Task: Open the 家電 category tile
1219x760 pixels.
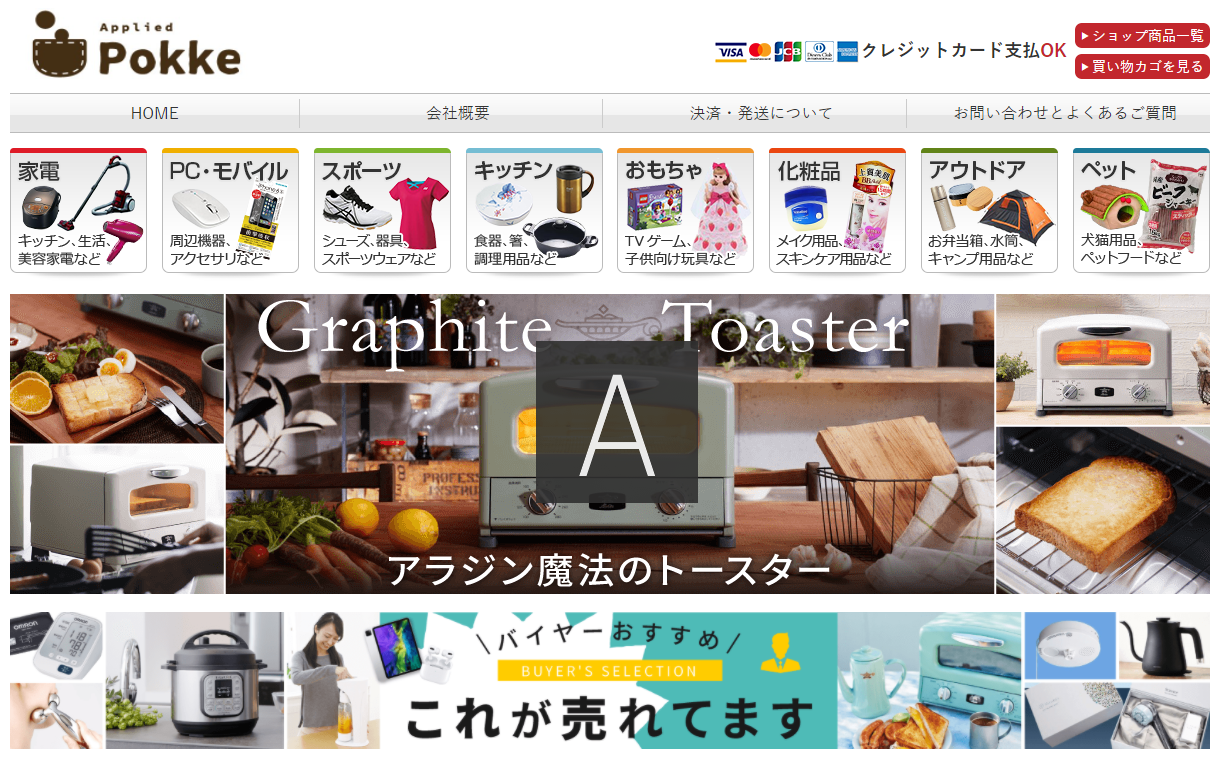Action: [x=79, y=210]
